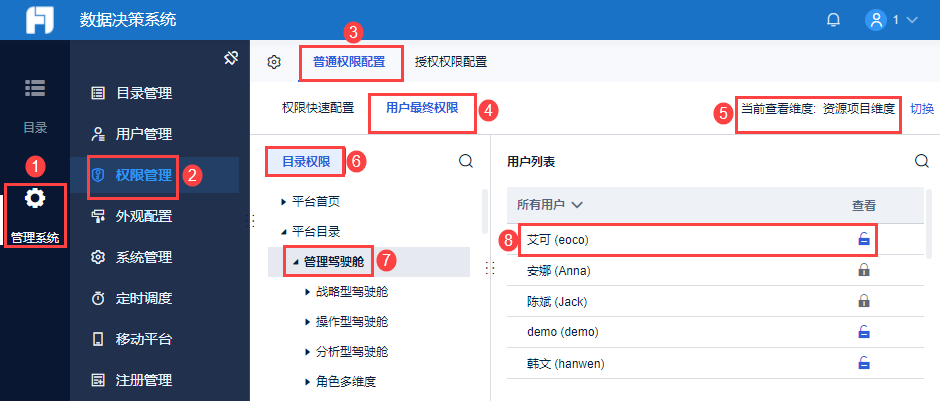The image size is (940, 401).
Task: Toggle view lock for demo user
Action: coord(863,331)
